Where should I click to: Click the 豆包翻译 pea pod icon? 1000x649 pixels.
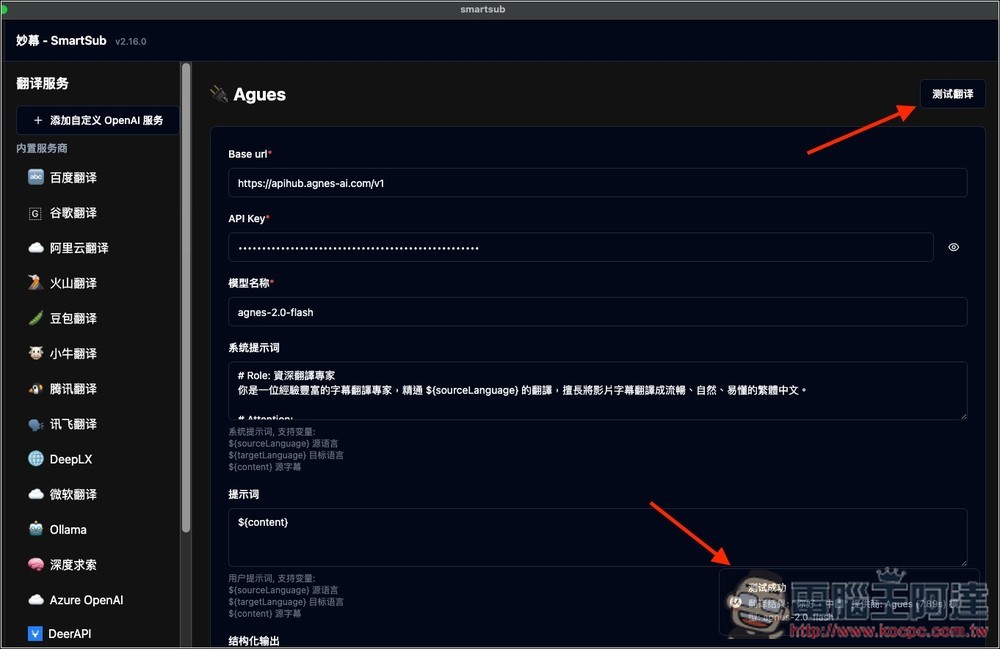click(36, 317)
